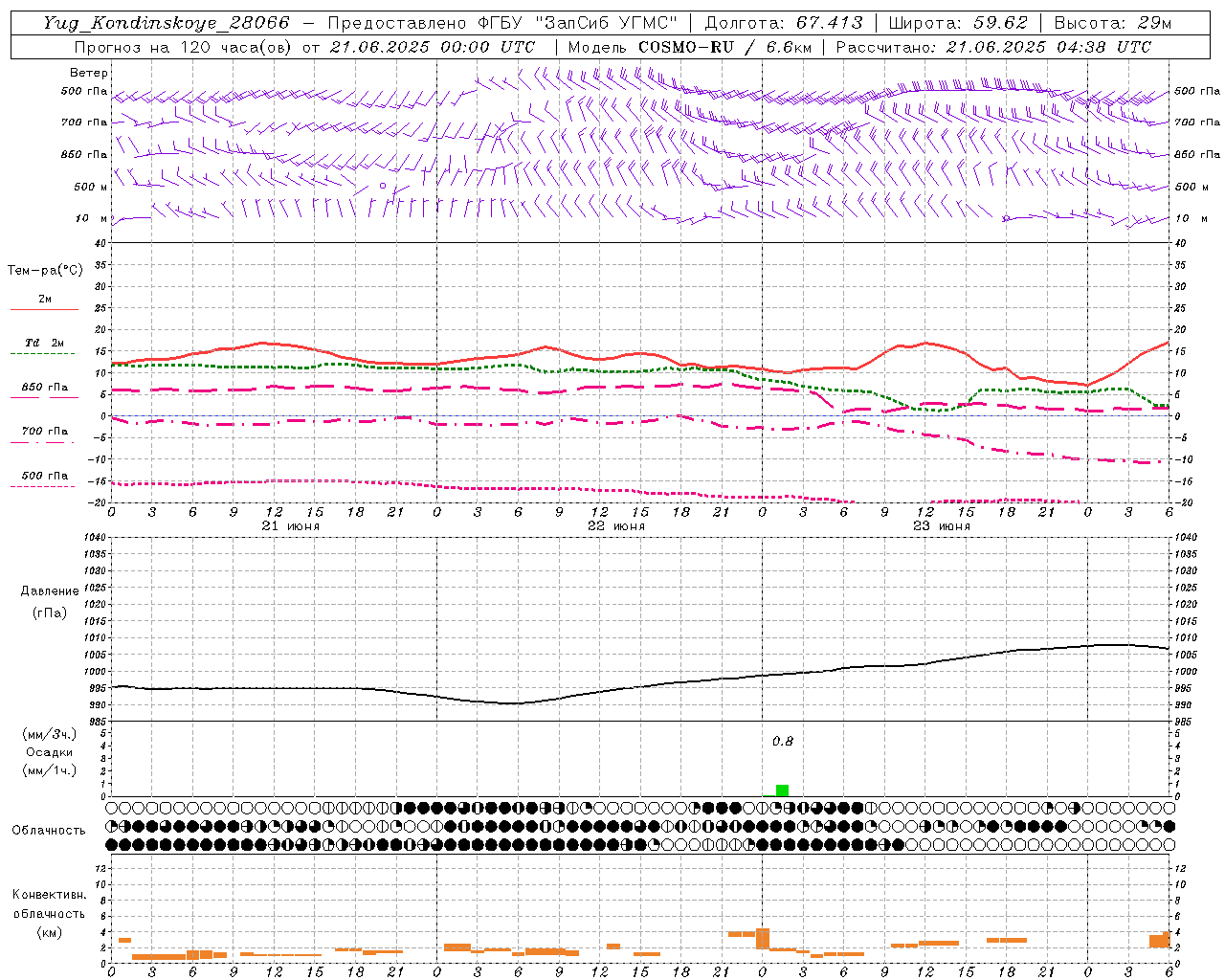This screenshot has height=980, width=1225.
Task: Click the Долгота: 67.413 longitude value
Action: pos(783,23)
